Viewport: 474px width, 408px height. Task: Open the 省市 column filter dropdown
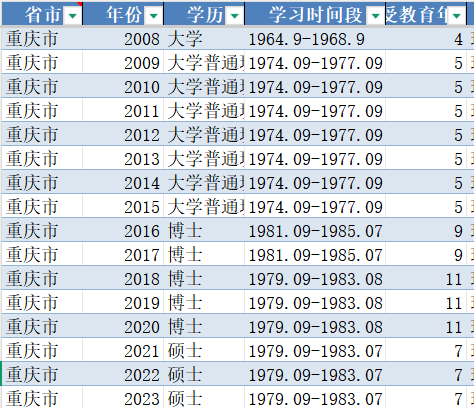coord(73,15)
